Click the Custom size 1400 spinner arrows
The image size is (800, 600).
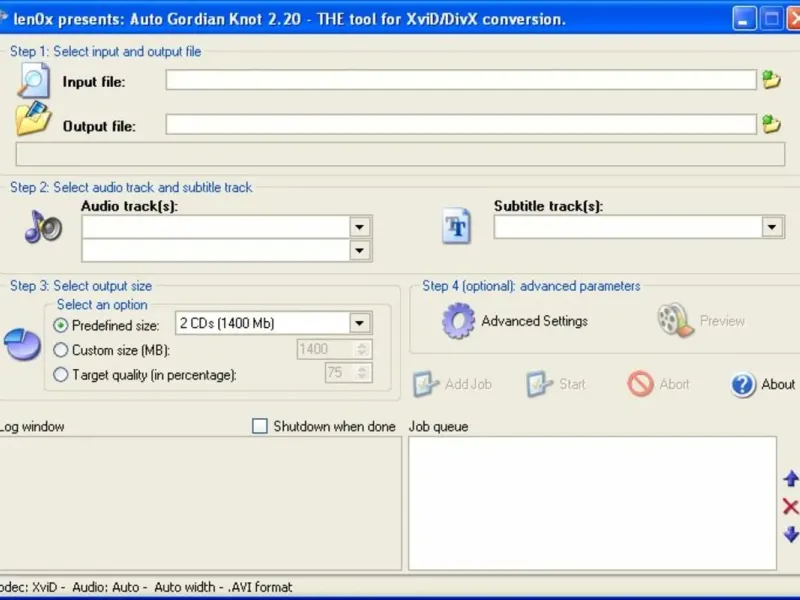362,349
